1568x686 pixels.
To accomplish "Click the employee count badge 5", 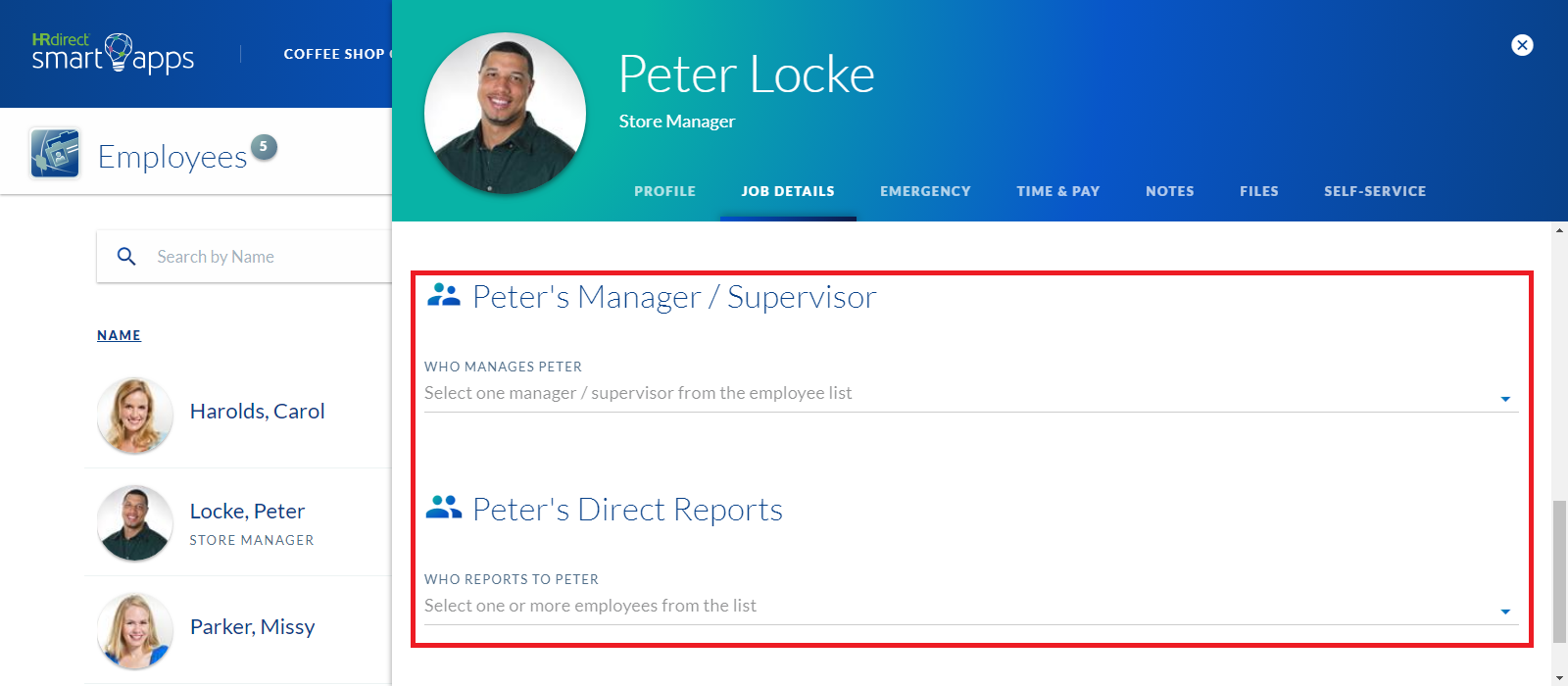I will [264, 146].
